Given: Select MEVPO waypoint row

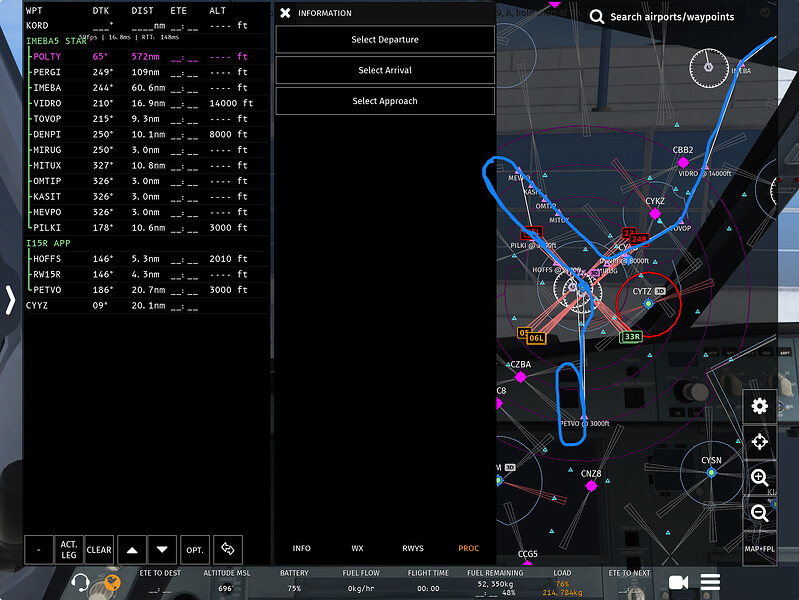Looking at the screenshot, I should pyautogui.click(x=146, y=212).
